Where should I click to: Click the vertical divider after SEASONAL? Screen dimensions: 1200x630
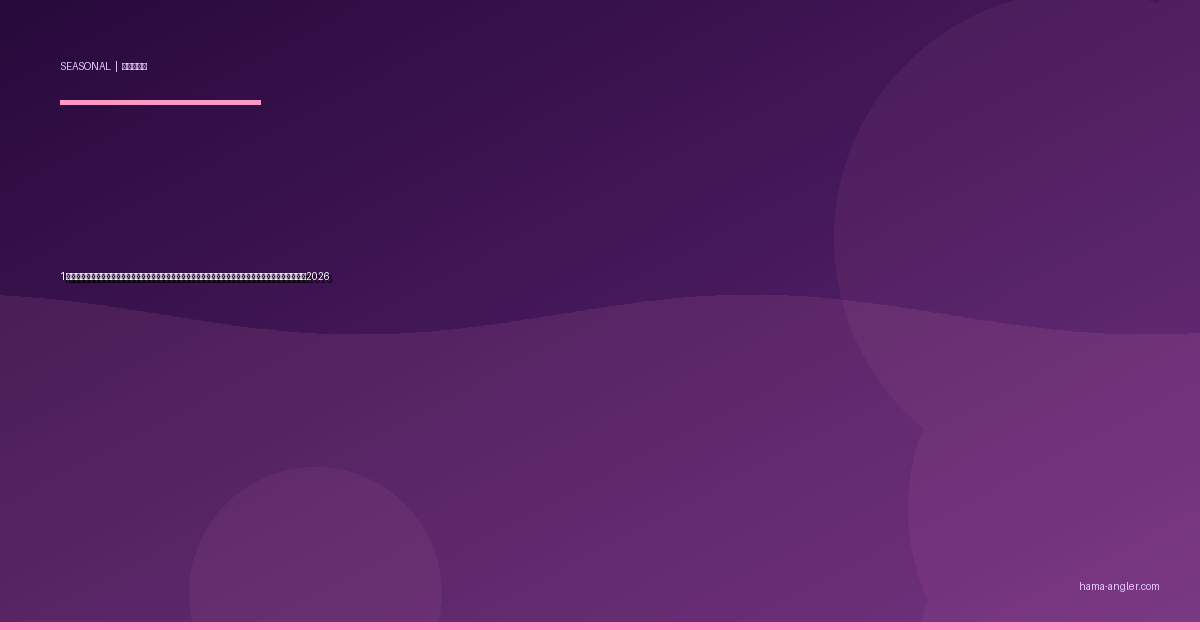point(116,67)
